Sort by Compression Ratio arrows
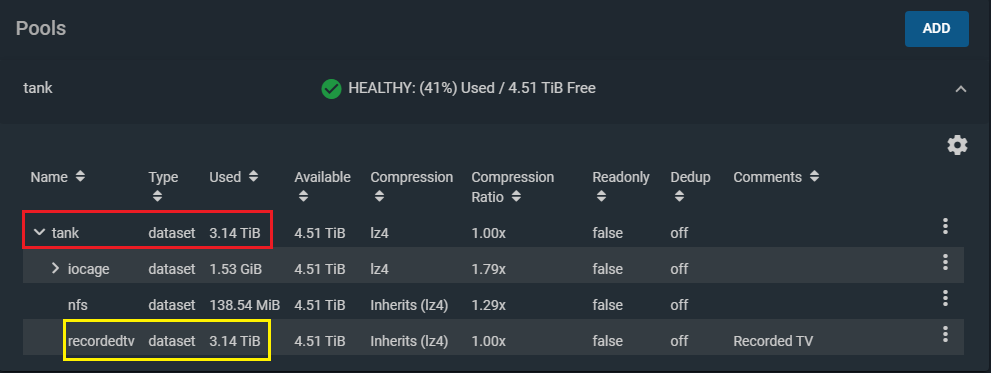991x373 pixels. (516, 197)
